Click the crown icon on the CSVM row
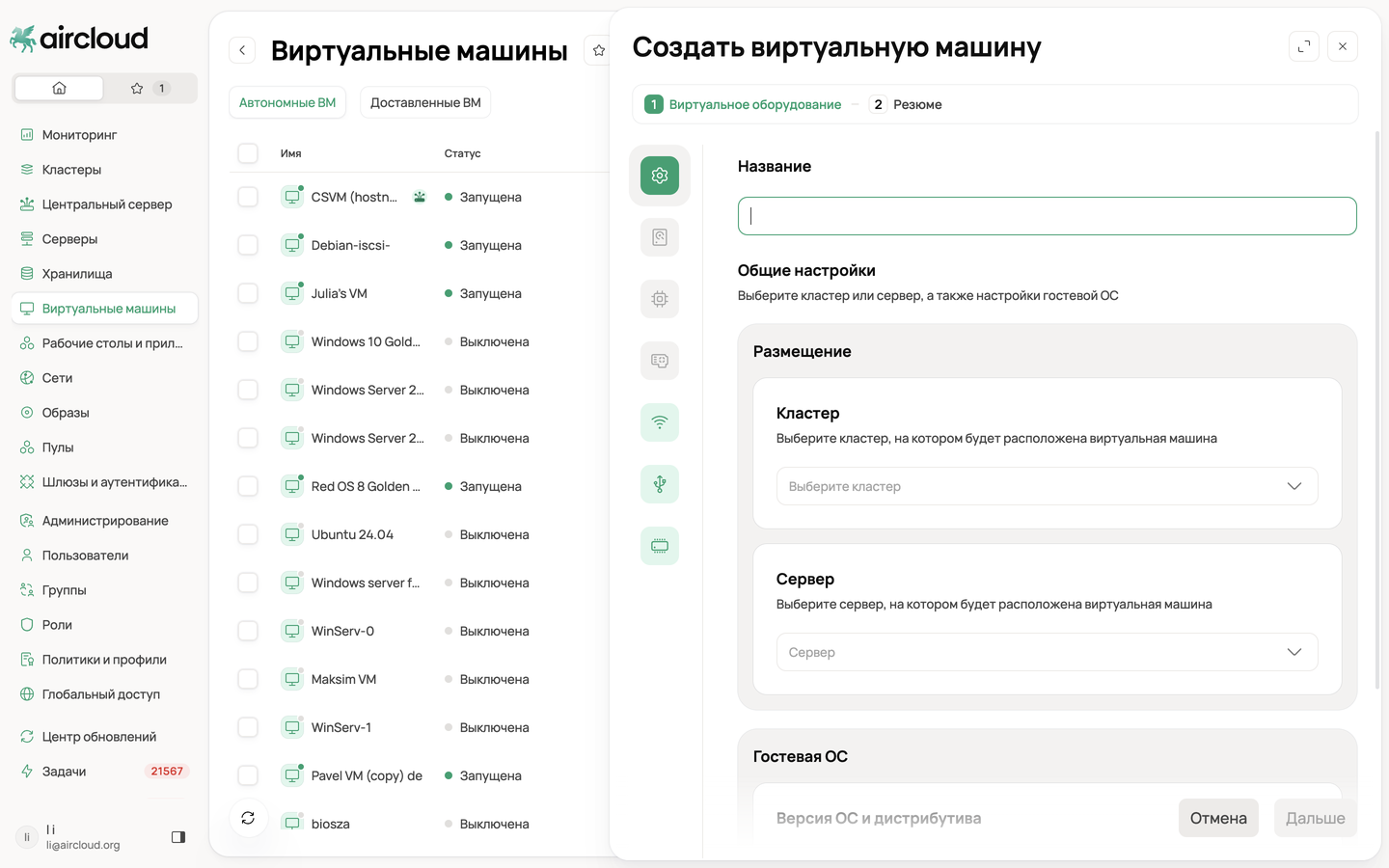The image size is (1389, 868). point(420,197)
